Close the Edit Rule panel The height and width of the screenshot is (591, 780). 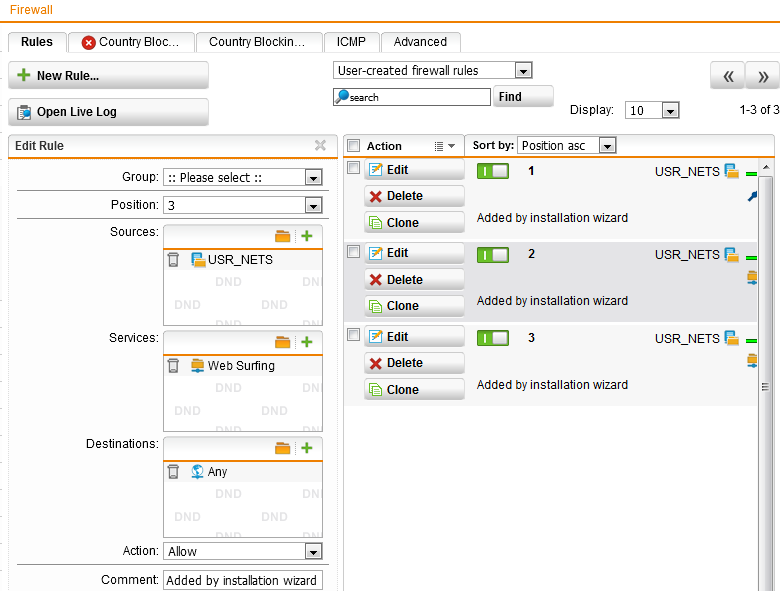[x=320, y=146]
